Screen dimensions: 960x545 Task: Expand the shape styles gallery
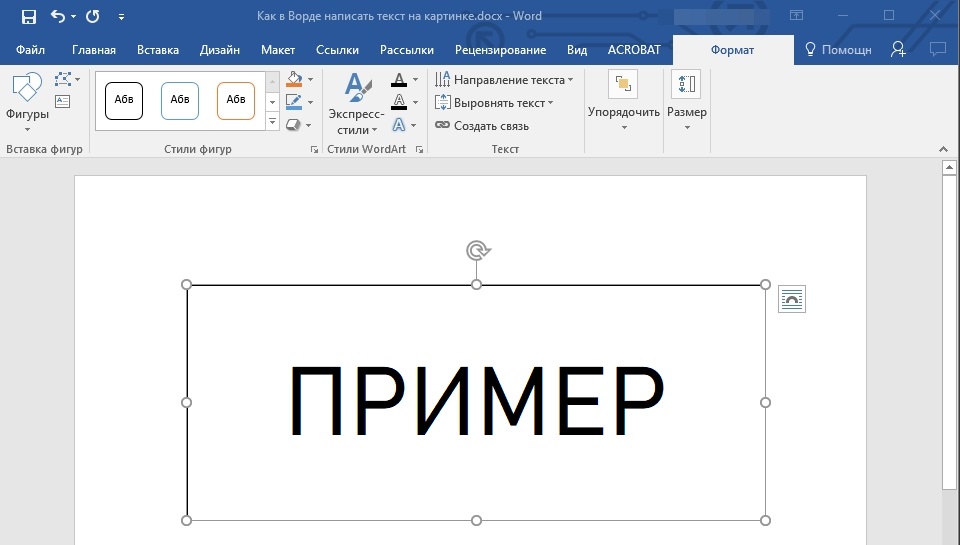click(x=273, y=122)
